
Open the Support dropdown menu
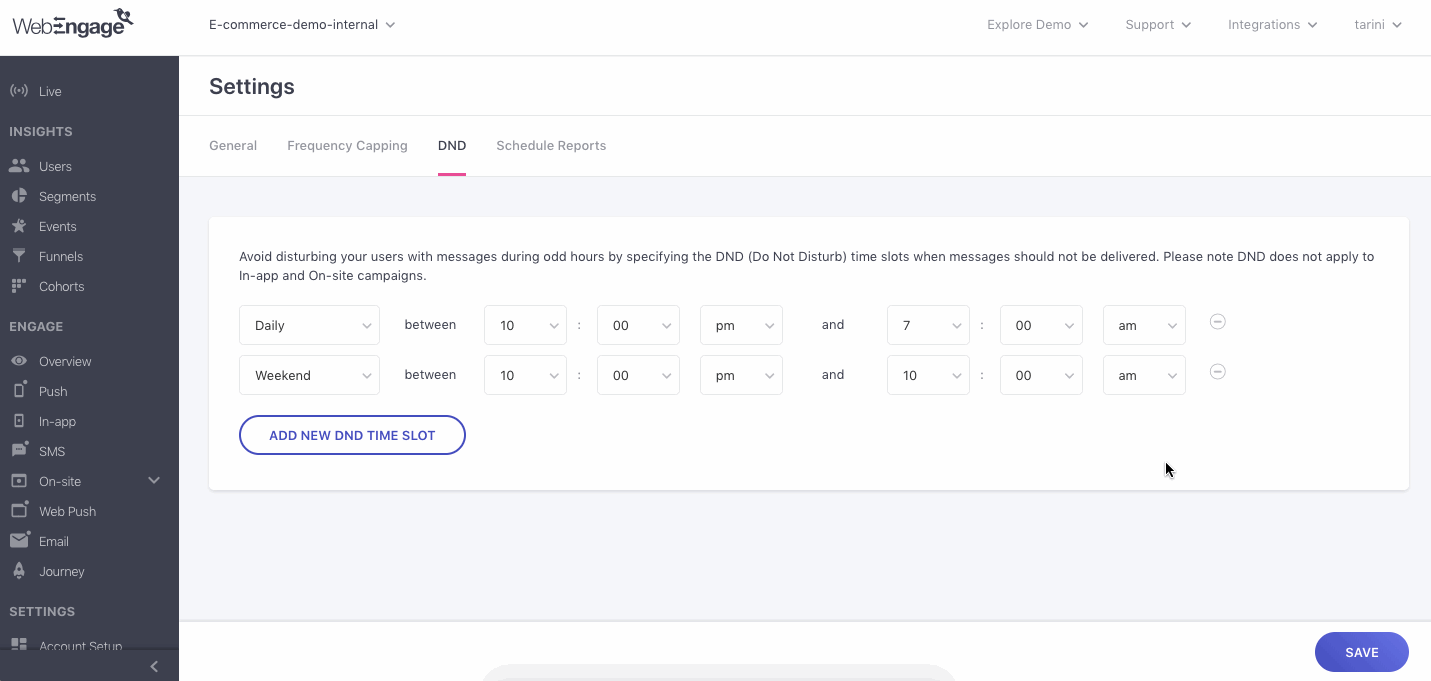(x=1158, y=25)
